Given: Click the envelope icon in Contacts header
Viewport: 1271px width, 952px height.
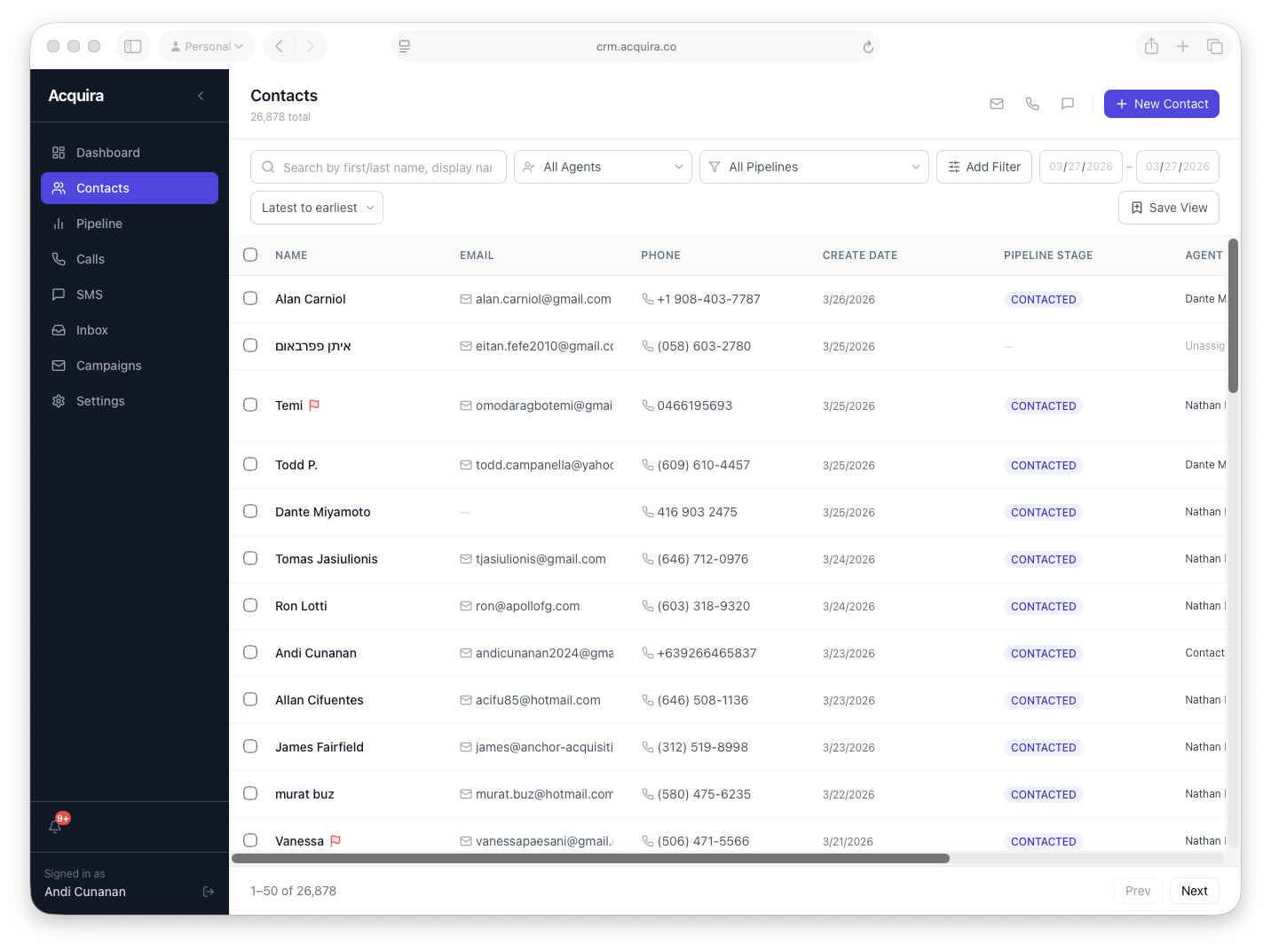Looking at the screenshot, I should pos(997,104).
